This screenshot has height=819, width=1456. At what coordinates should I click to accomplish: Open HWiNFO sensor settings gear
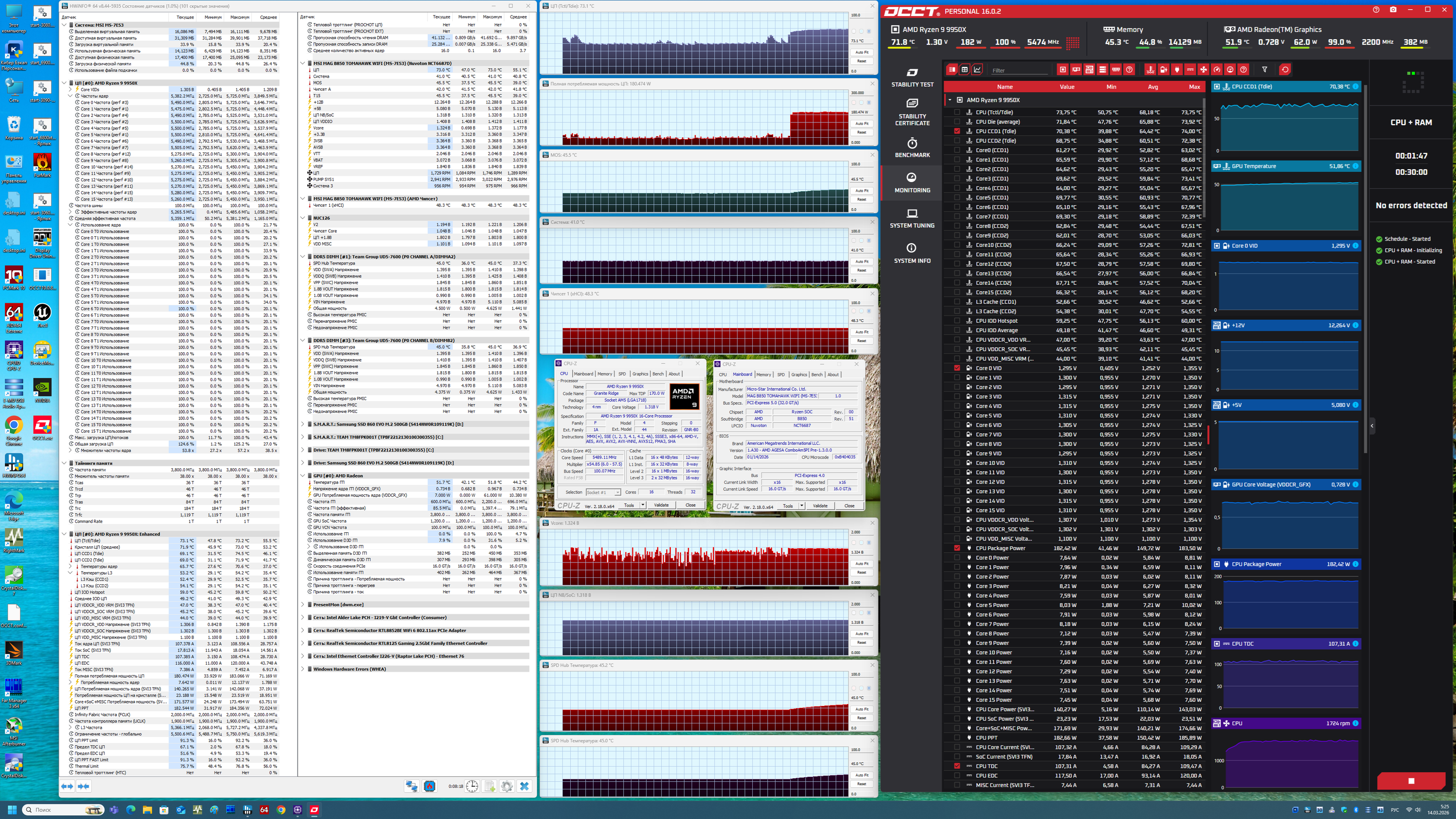coord(507,786)
